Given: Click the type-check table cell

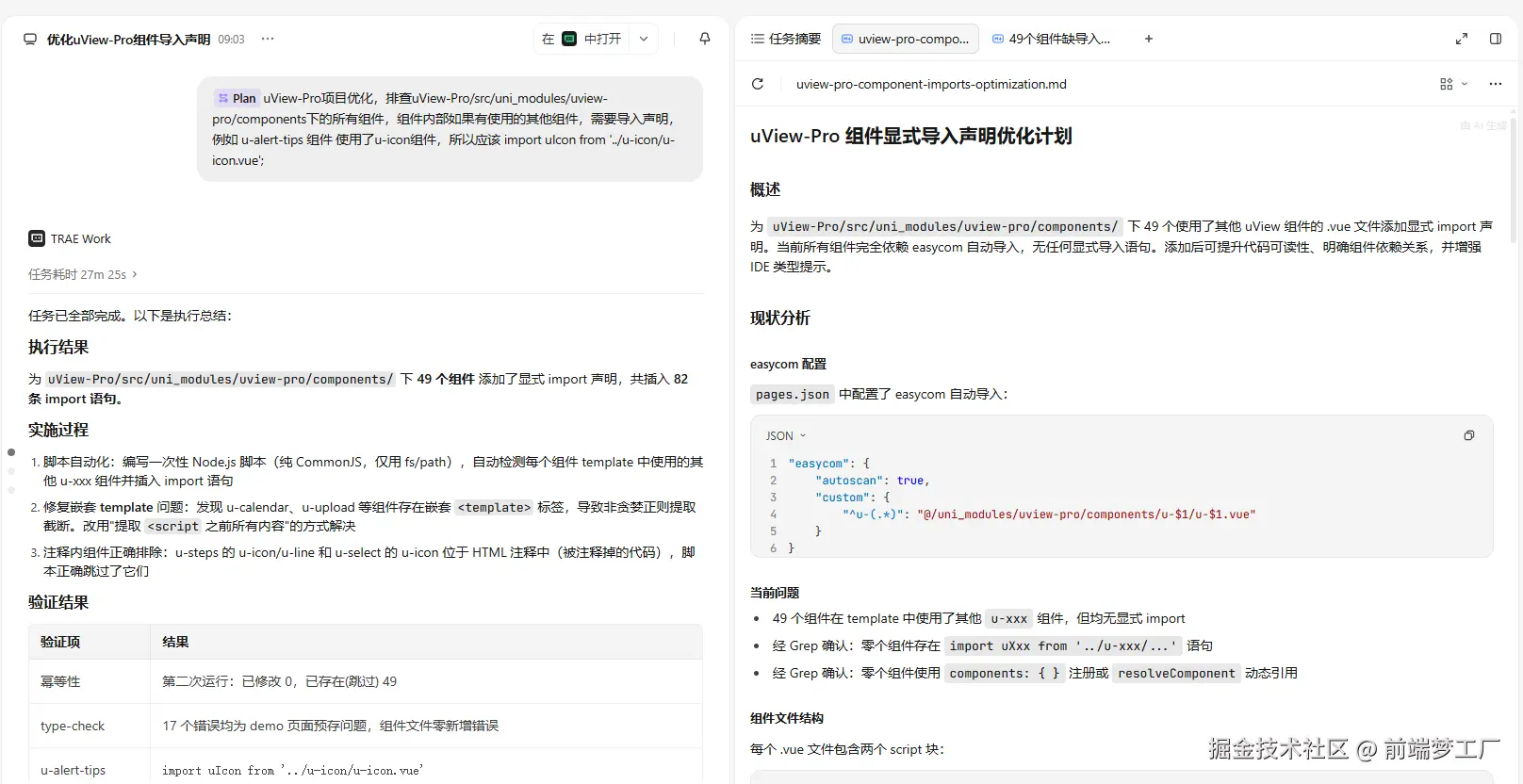Looking at the screenshot, I should click(89, 726).
